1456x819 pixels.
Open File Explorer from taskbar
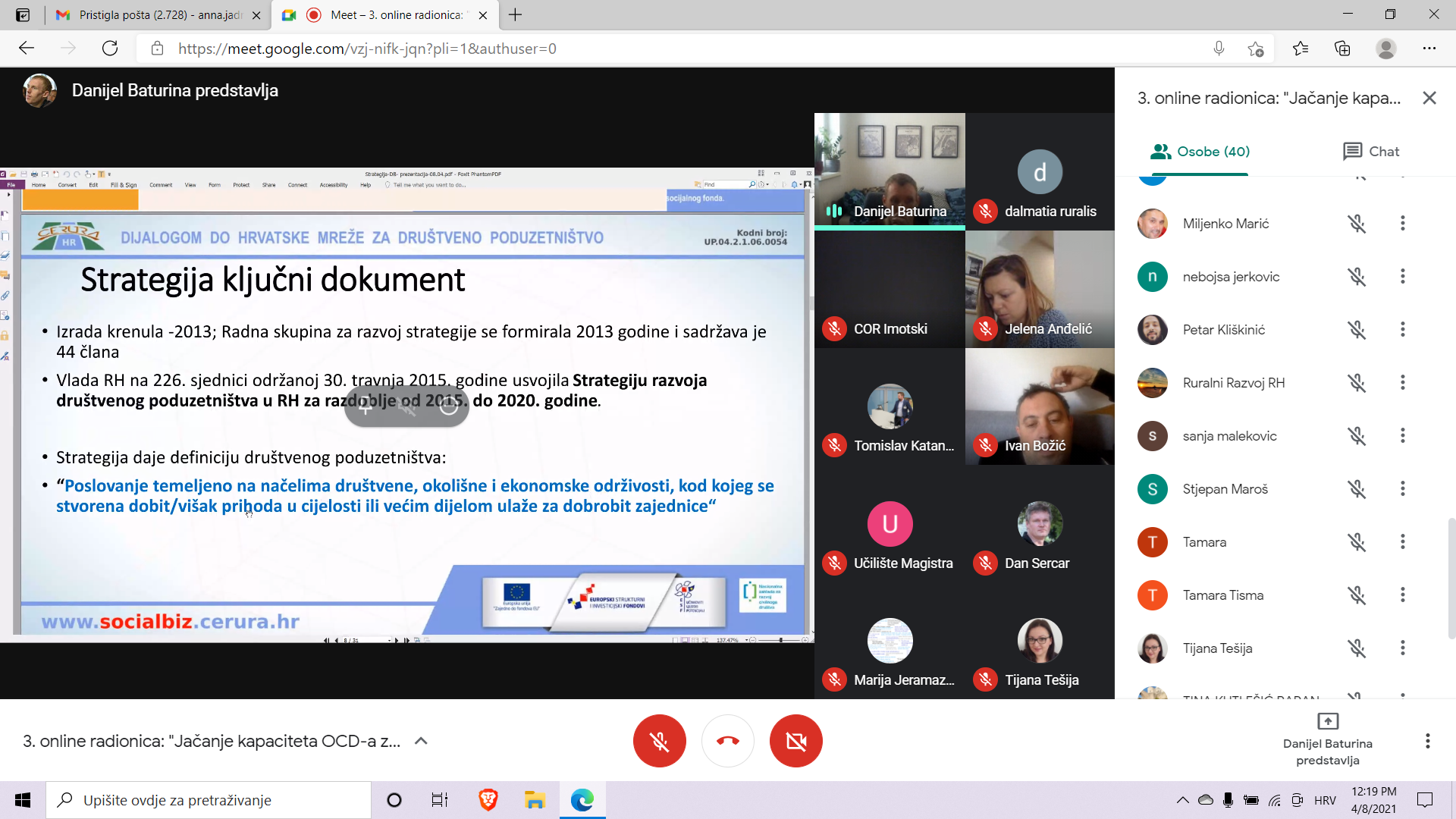535,800
